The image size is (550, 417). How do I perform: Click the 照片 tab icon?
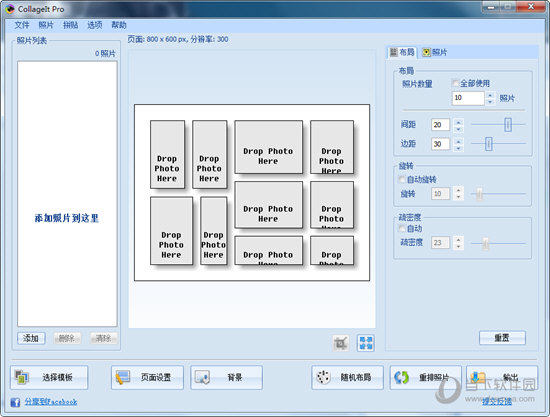(426, 52)
